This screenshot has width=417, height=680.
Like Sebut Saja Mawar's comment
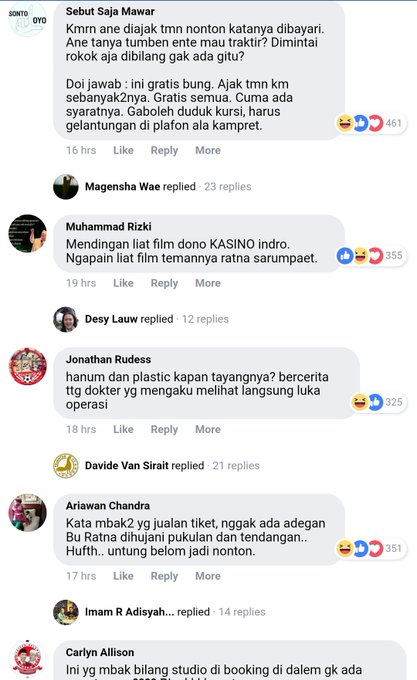click(123, 150)
